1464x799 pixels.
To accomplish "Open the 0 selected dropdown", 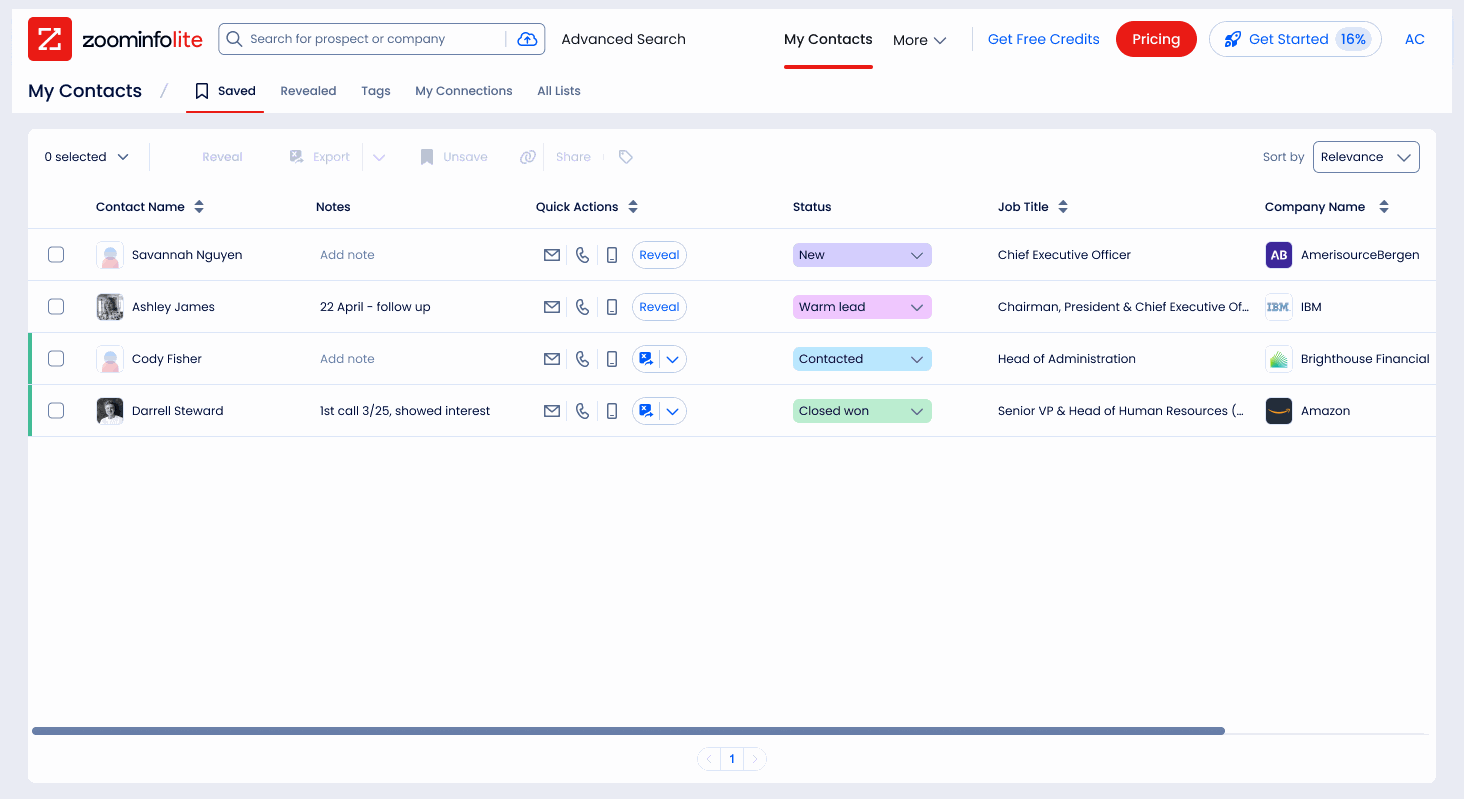I will click(x=87, y=157).
